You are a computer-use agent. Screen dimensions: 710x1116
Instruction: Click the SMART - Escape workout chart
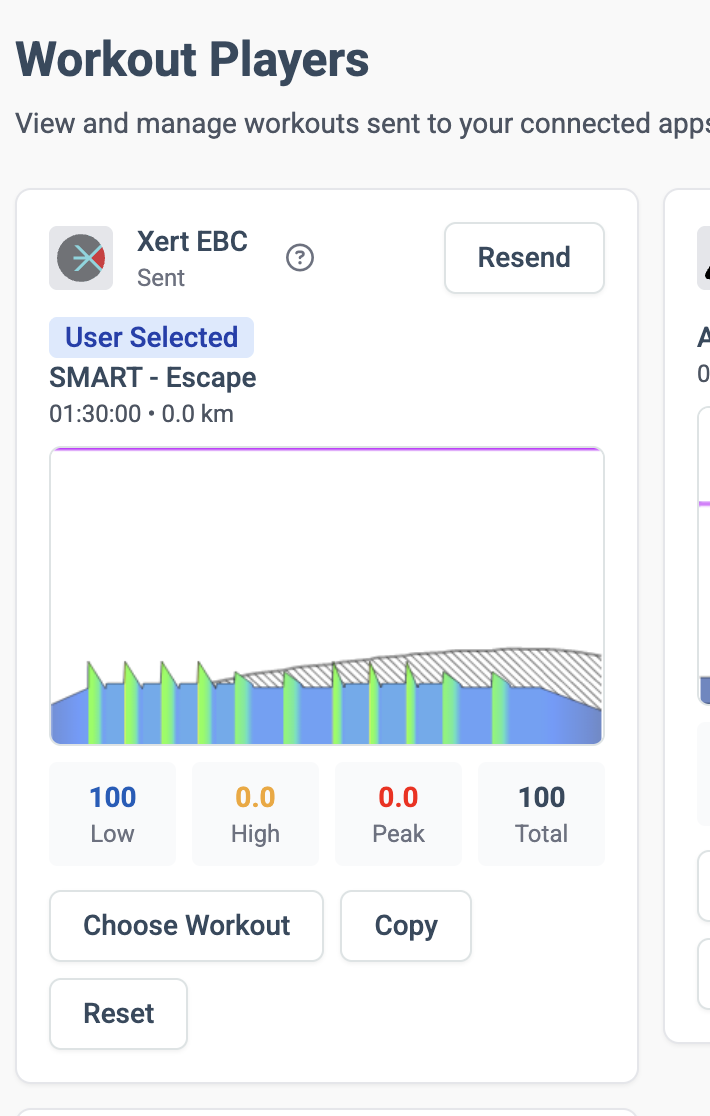click(x=327, y=560)
